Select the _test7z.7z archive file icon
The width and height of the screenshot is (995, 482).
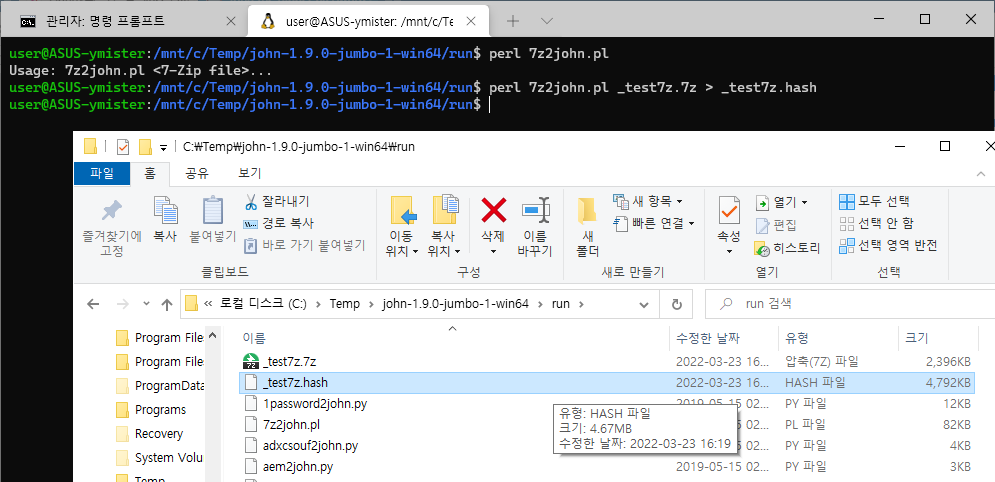click(x=252, y=362)
